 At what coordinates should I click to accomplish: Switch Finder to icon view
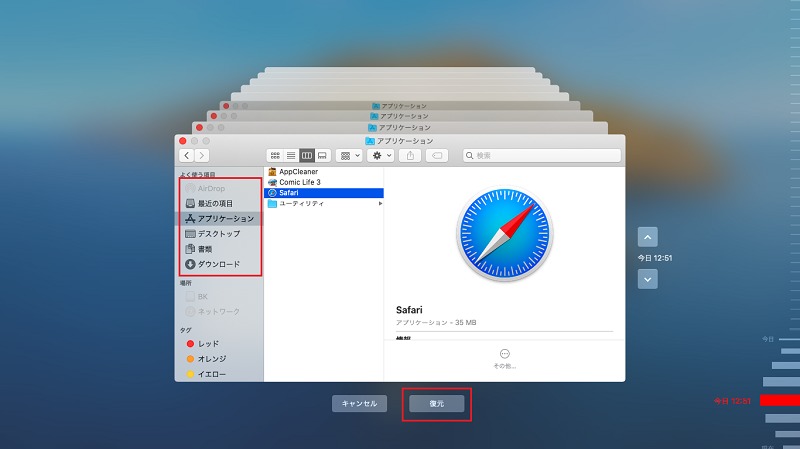[x=275, y=156]
